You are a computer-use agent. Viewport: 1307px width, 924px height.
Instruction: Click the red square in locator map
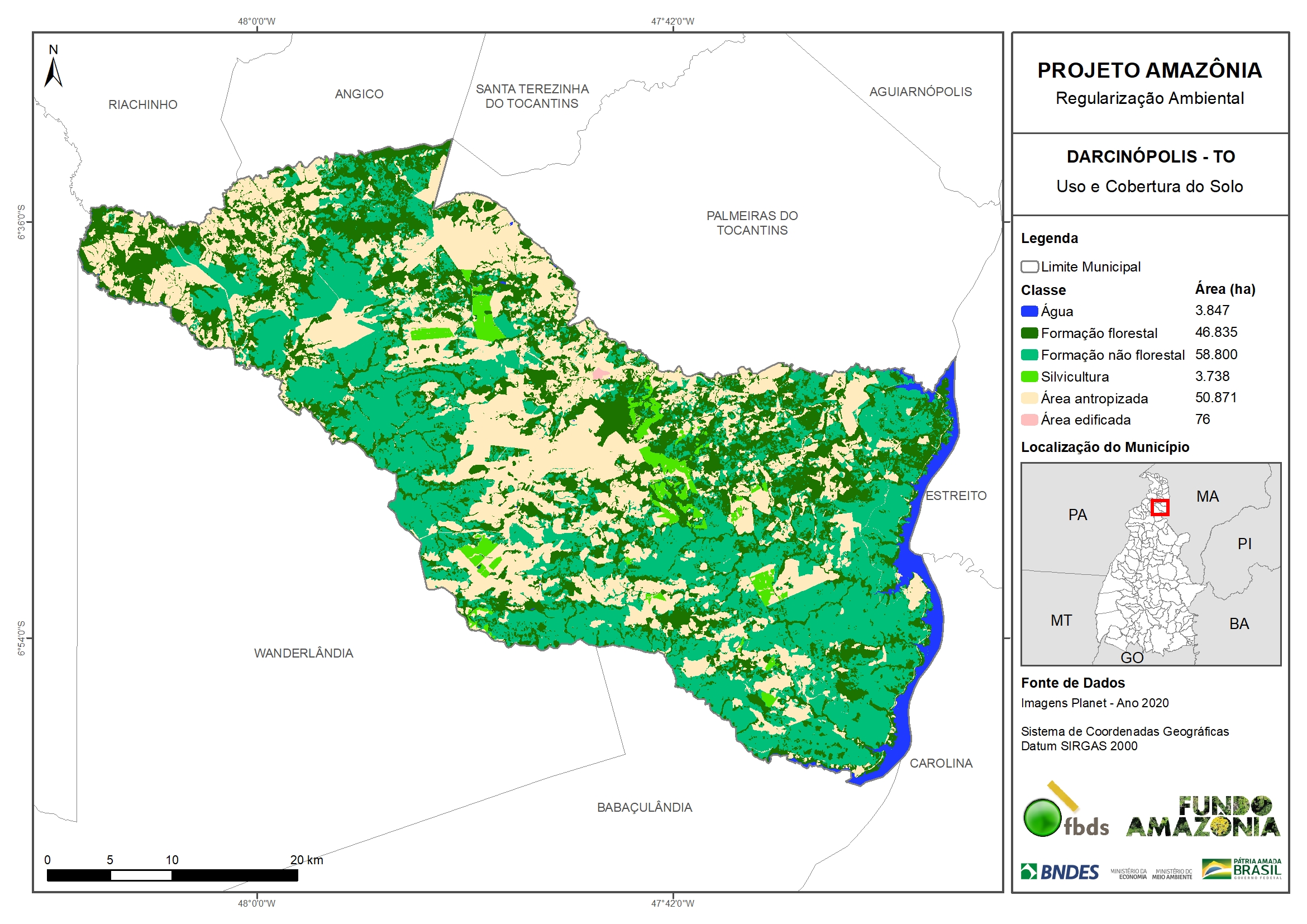click(1160, 507)
